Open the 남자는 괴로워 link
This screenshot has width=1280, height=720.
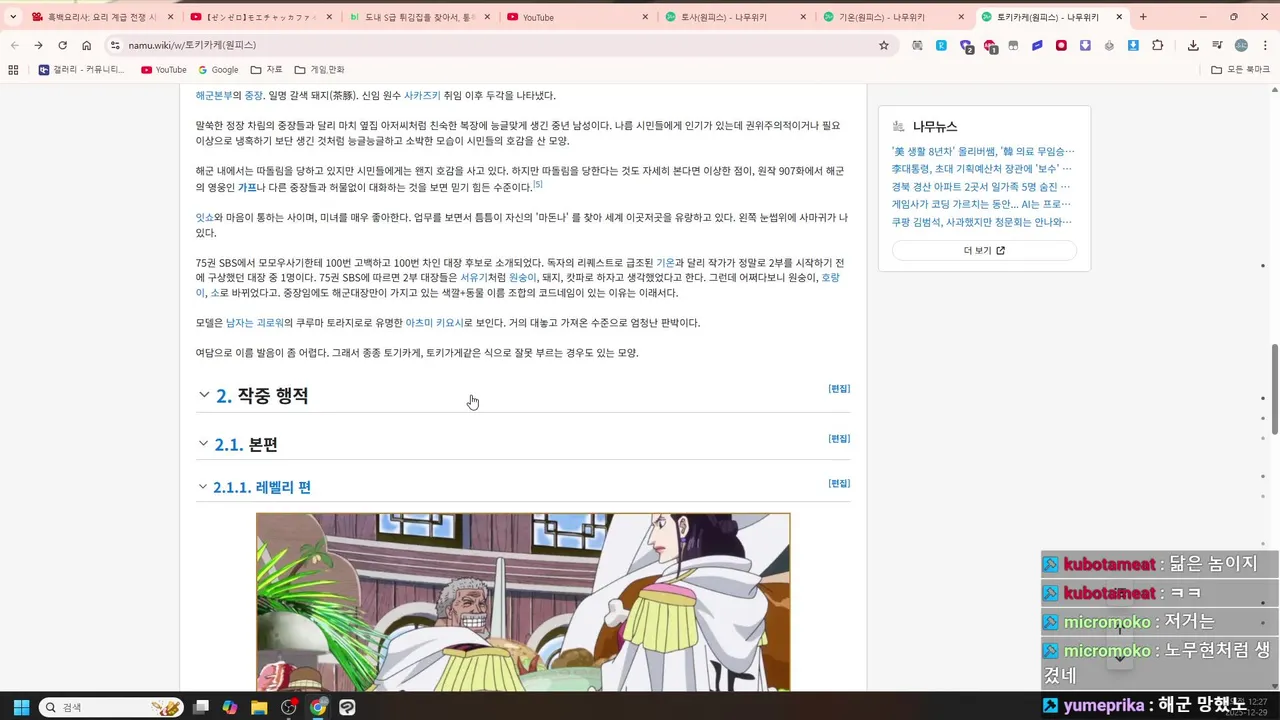pyautogui.click(x=255, y=323)
